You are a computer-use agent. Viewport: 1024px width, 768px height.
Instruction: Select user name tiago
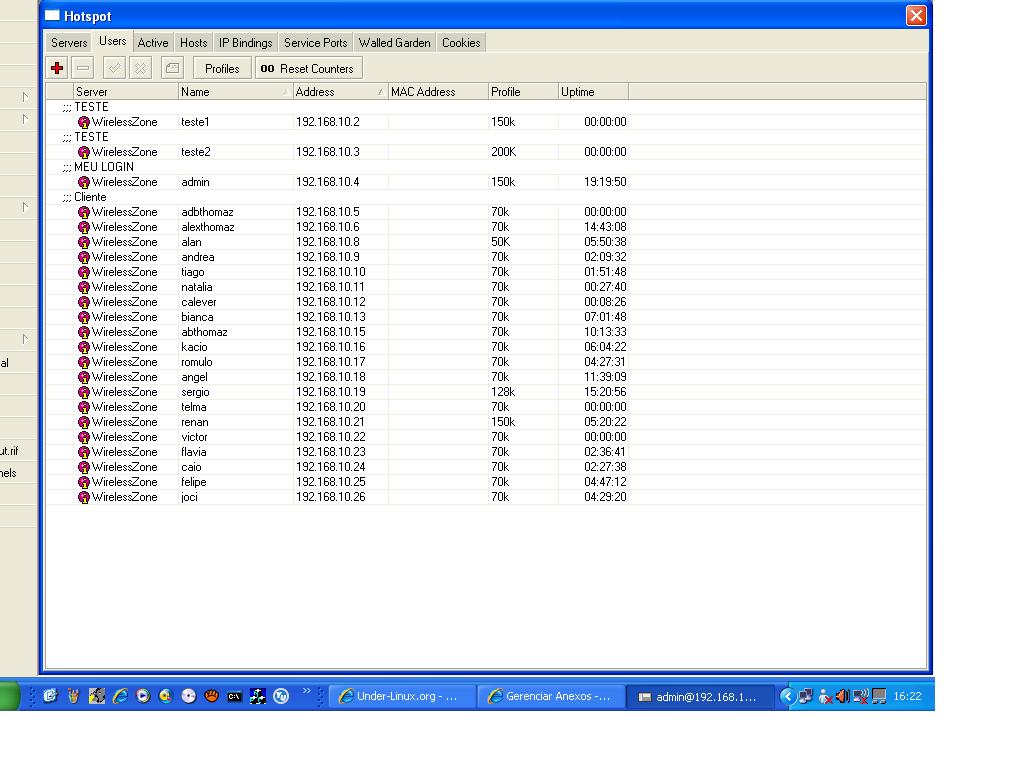[193, 272]
